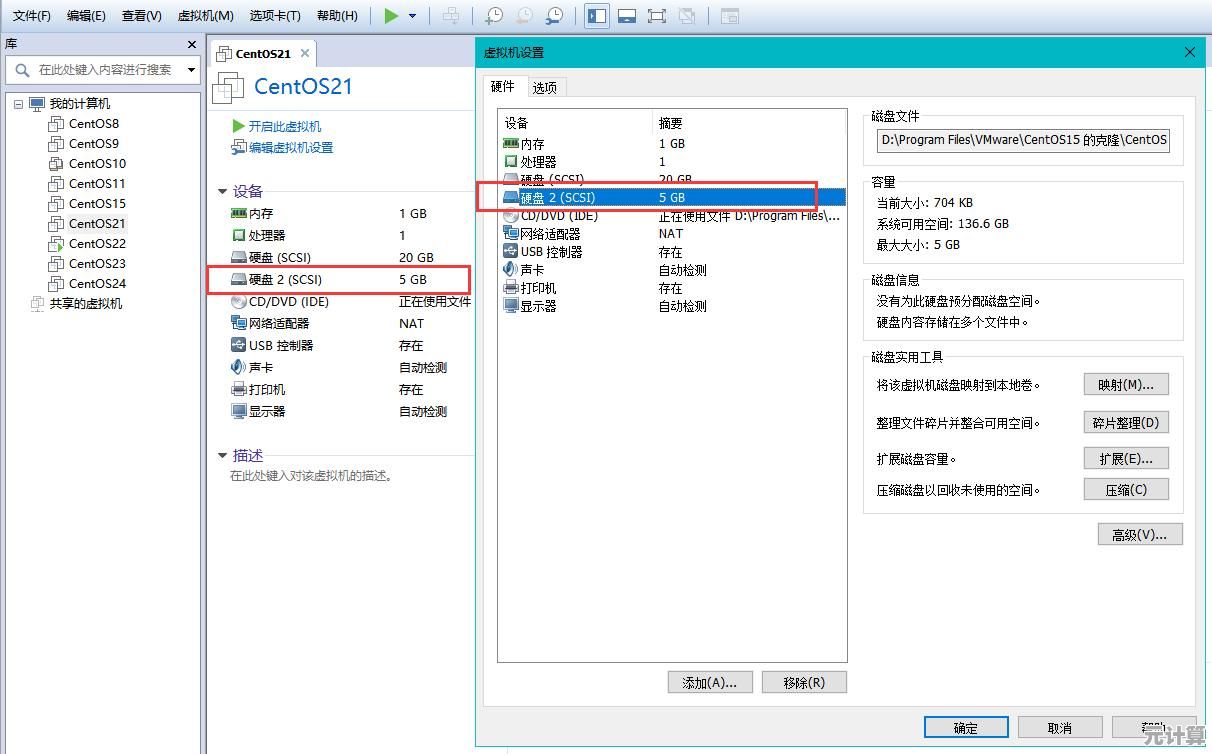Open the 选项卡(T) menu
The image size is (1212, 754).
tap(275, 16)
